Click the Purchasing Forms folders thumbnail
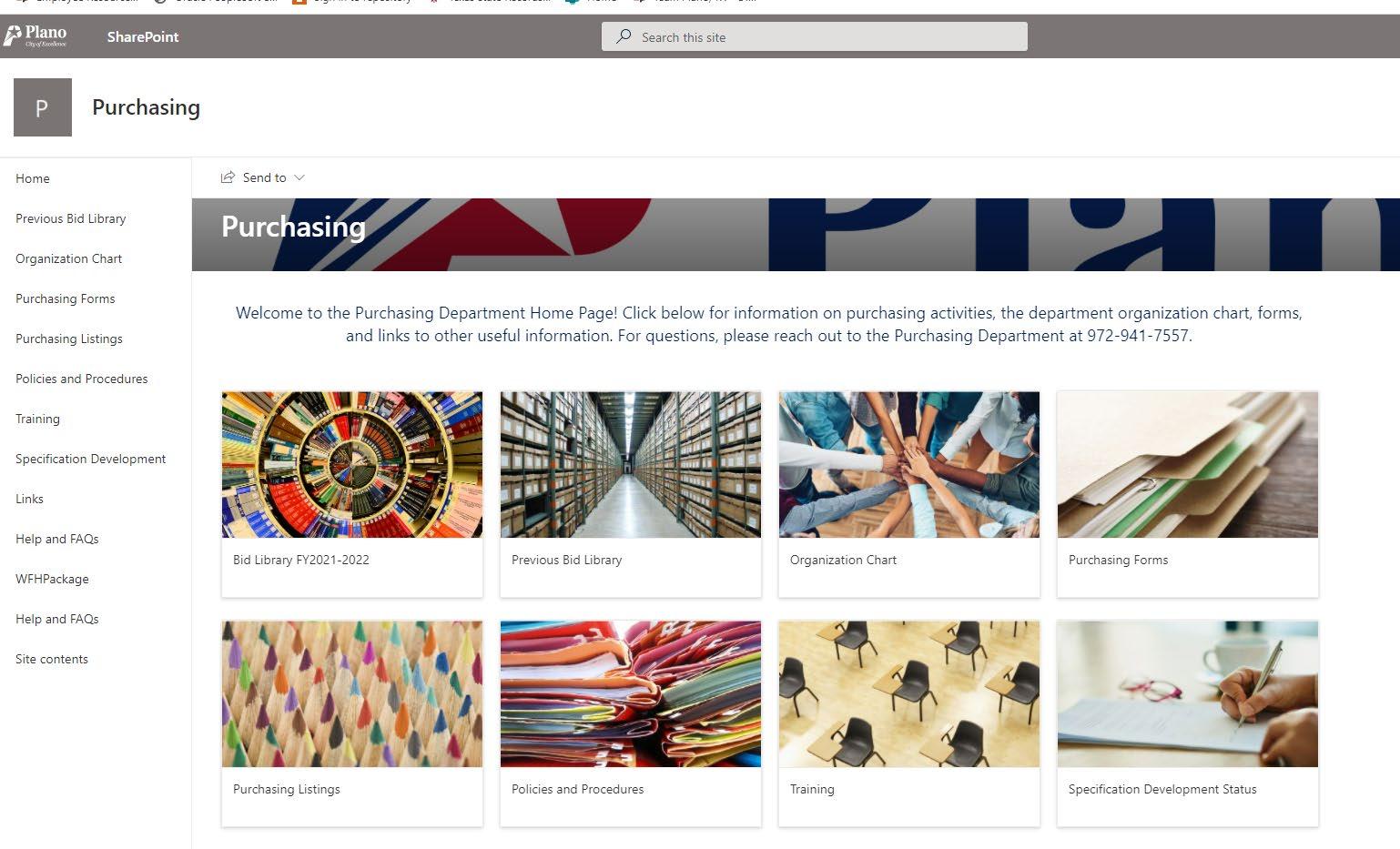The height and width of the screenshot is (849, 1400). (1188, 465)
